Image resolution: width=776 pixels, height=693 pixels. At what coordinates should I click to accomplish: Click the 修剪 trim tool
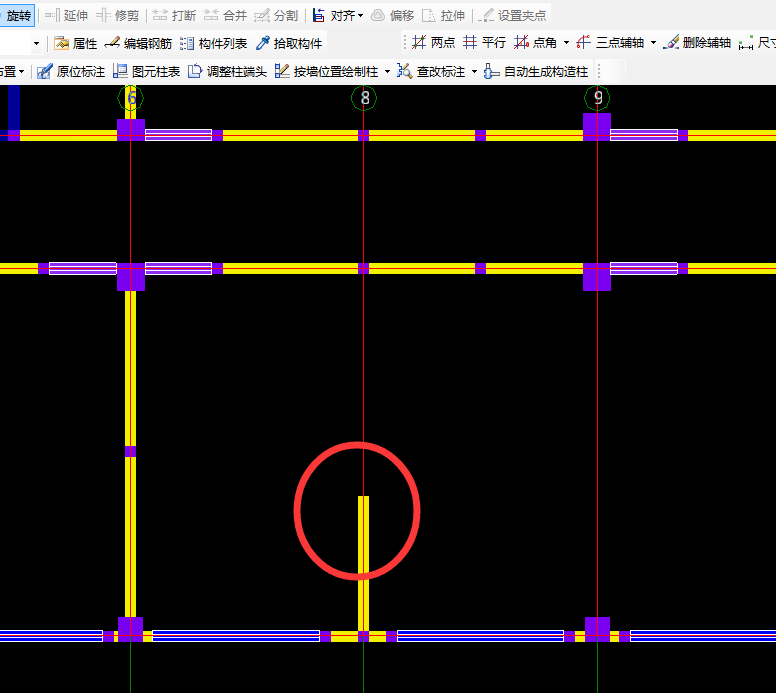[118, 16]
